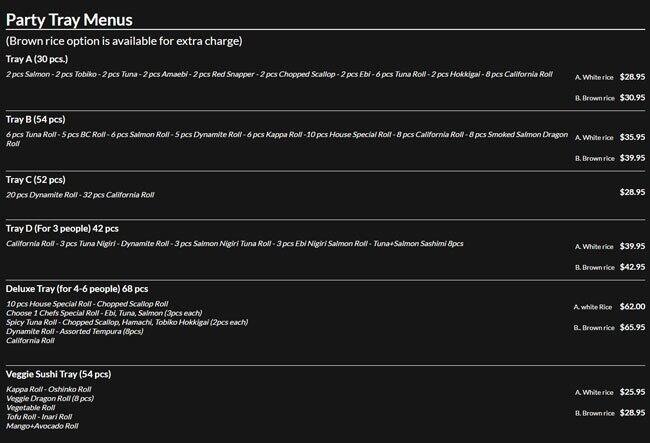
Task: Pick Tray B brown rice at $39.95
Action: 632,158
